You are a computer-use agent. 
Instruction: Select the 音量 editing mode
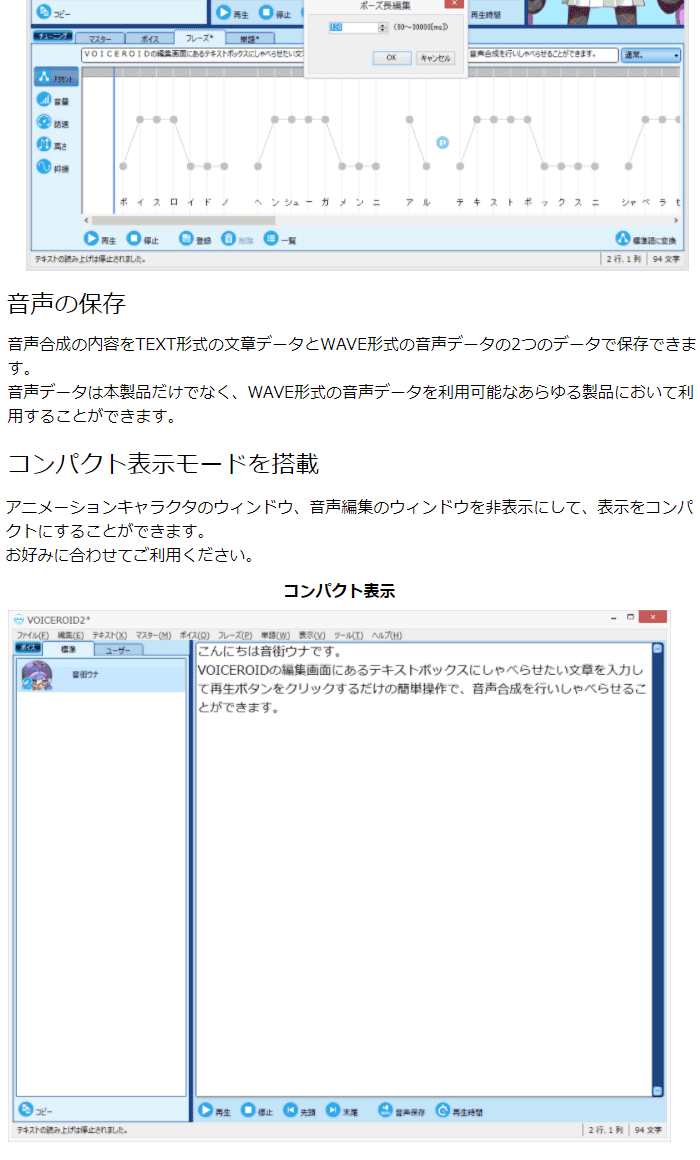(x=53, y=100)
